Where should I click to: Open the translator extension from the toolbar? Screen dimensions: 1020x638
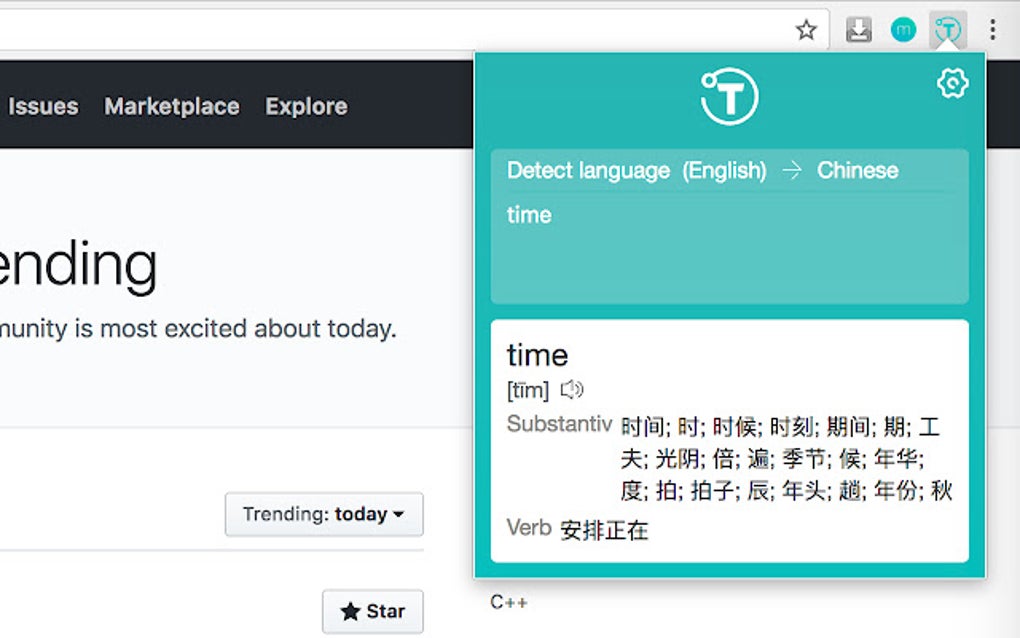[946, 29]
